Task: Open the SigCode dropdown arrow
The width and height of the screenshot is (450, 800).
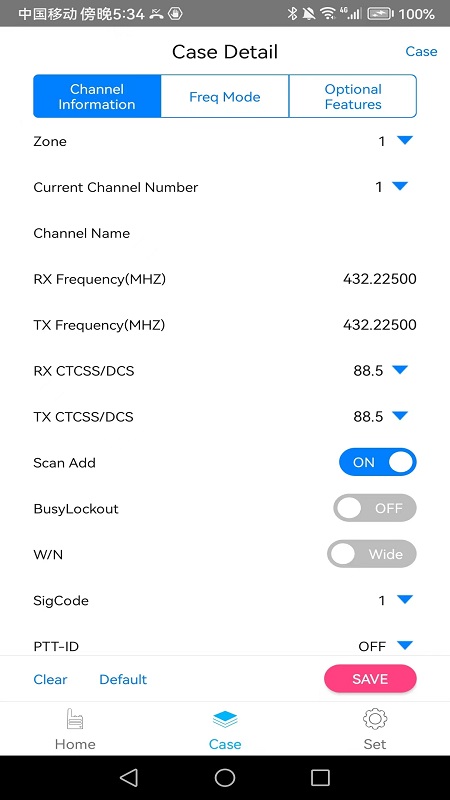Action: [405, 599]
